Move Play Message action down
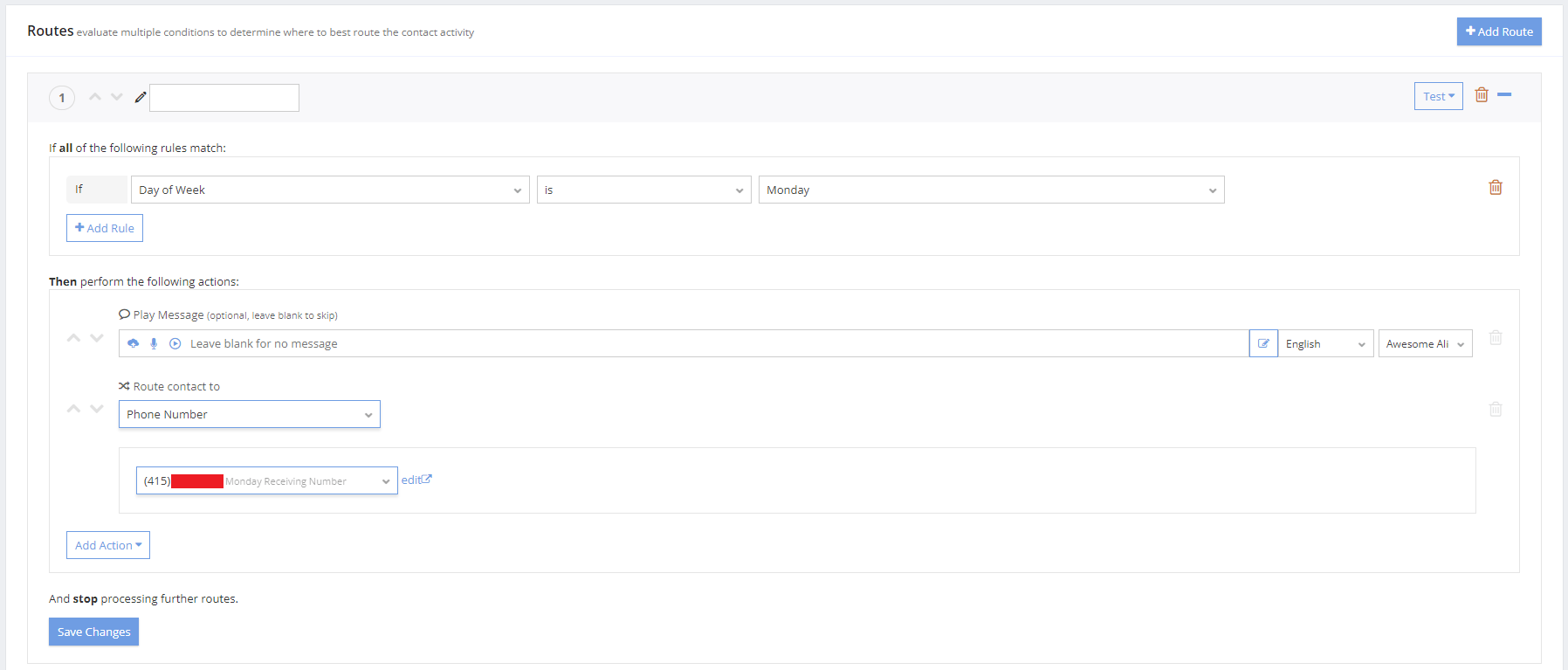1568x670 pixels. (x=97, y=338)
